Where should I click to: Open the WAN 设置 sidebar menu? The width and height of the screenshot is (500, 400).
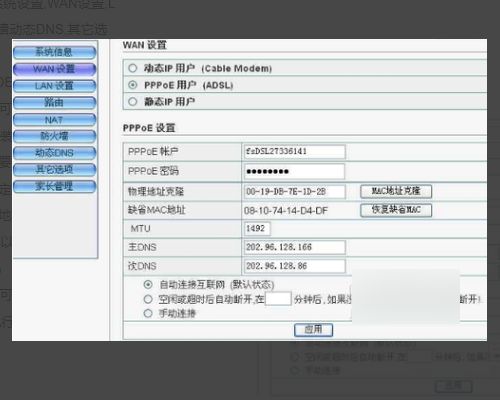54,69
